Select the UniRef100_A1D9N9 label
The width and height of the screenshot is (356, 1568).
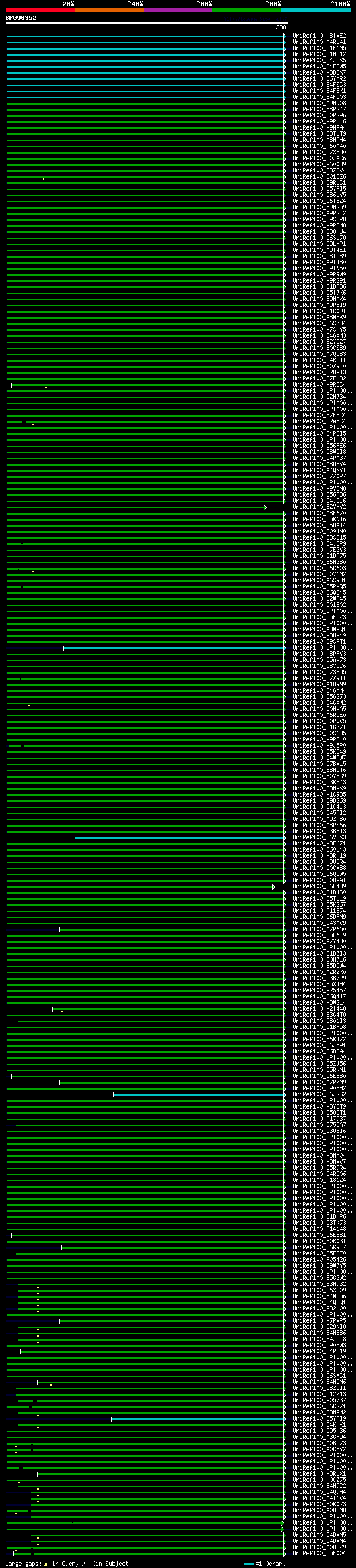point(319,684)
